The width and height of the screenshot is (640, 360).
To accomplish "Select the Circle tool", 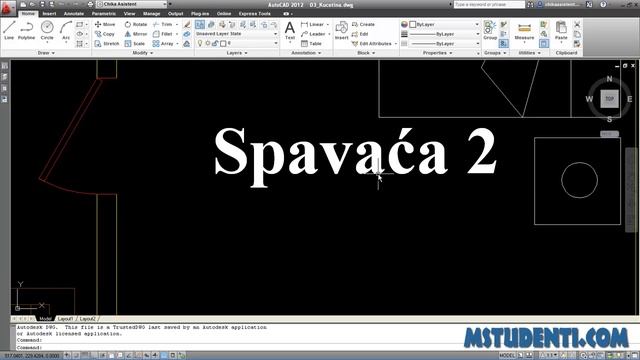I will click(47, 31).
